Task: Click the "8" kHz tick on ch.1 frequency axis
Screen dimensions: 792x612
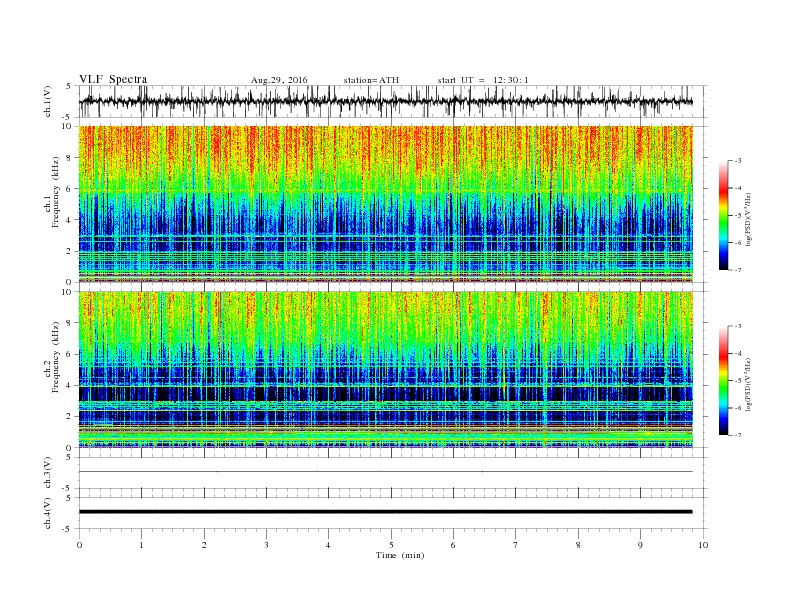Action: (x=70, y=158)
